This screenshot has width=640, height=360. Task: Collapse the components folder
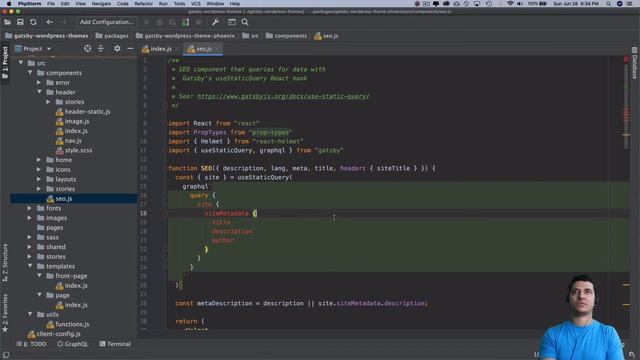30,73
